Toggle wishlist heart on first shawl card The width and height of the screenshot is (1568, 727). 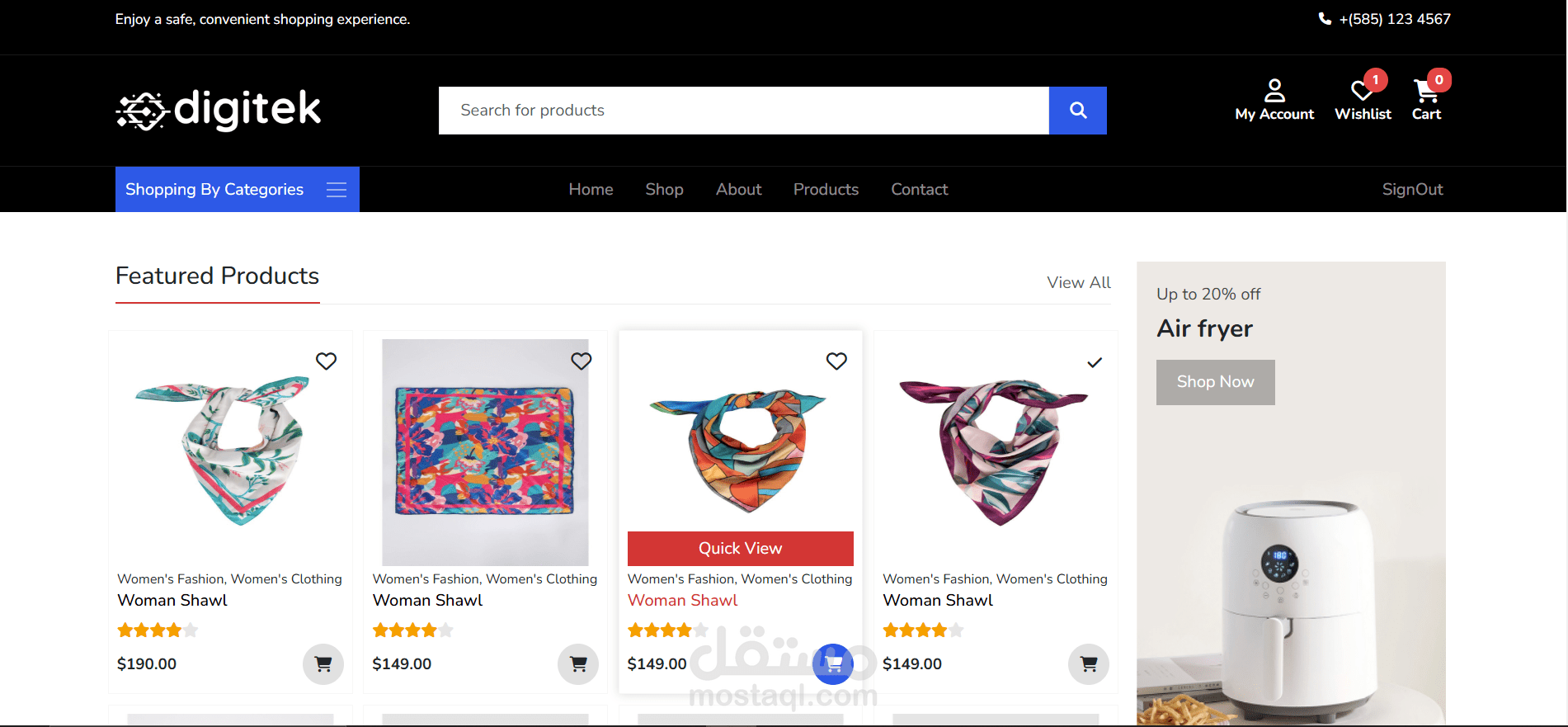(327, 361)
